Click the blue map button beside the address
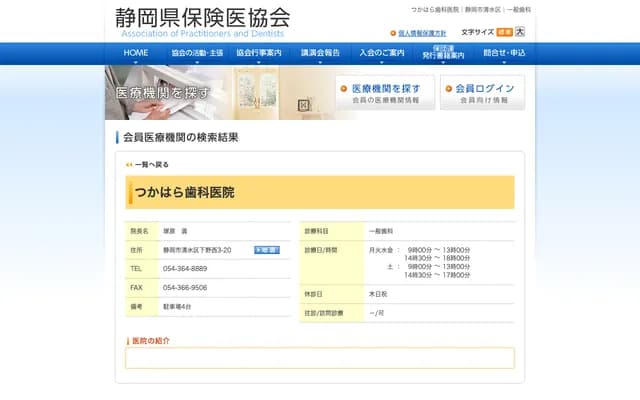 (x=266, y=250)
